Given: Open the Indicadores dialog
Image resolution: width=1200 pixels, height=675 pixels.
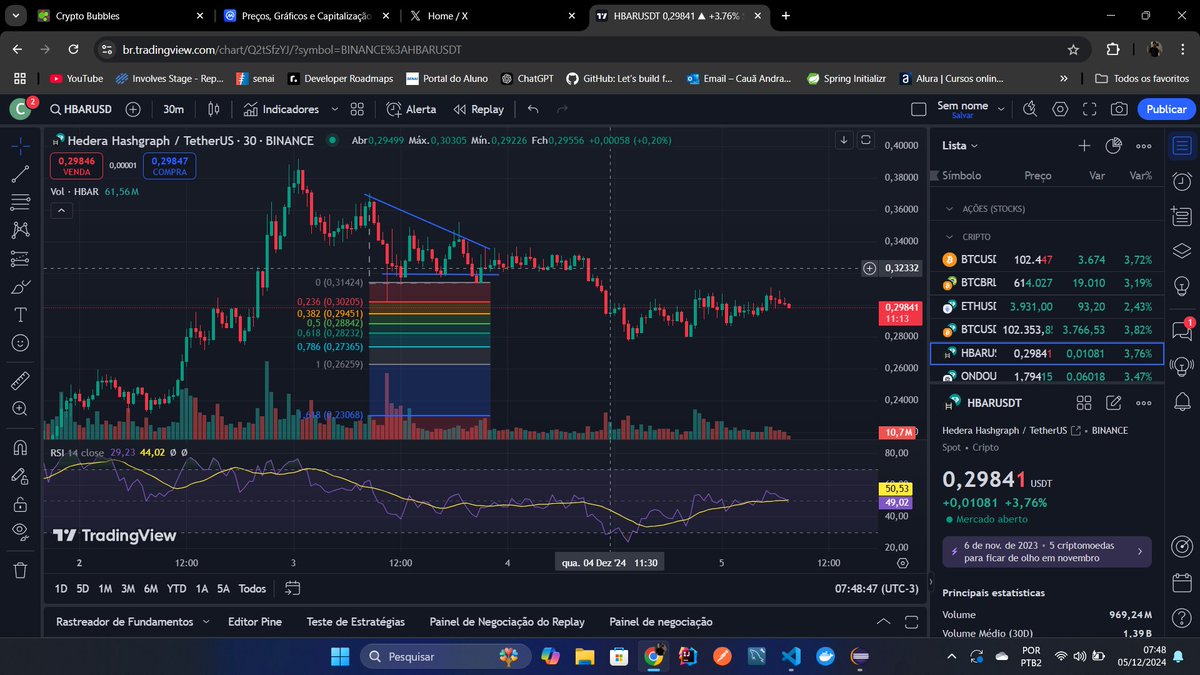Looking at the screenshot, I should pyautogui.click(x=281, y=109).
